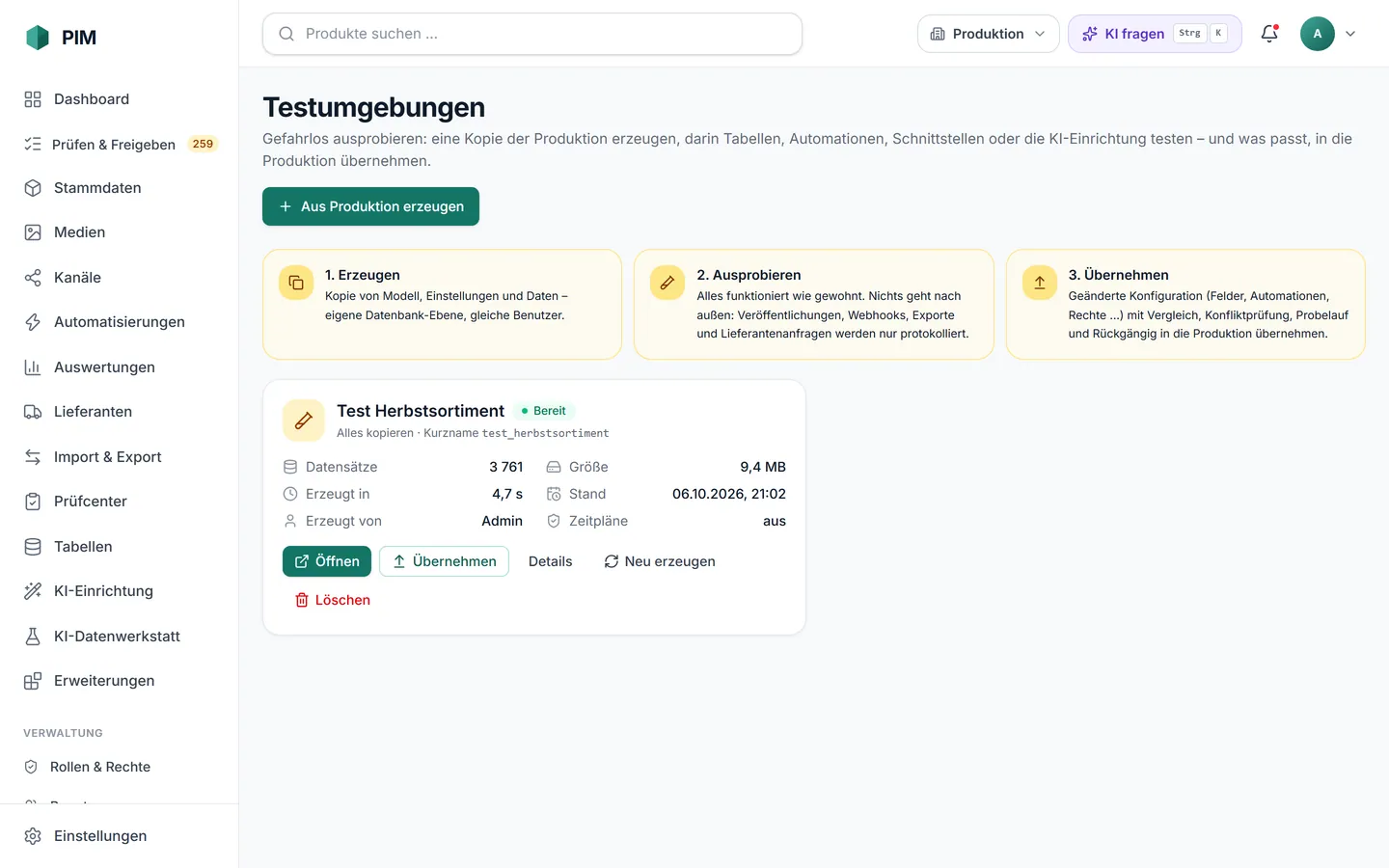Click the Kanäle share icon
The image size is (1389, 868).
click(x=33, y=278)
